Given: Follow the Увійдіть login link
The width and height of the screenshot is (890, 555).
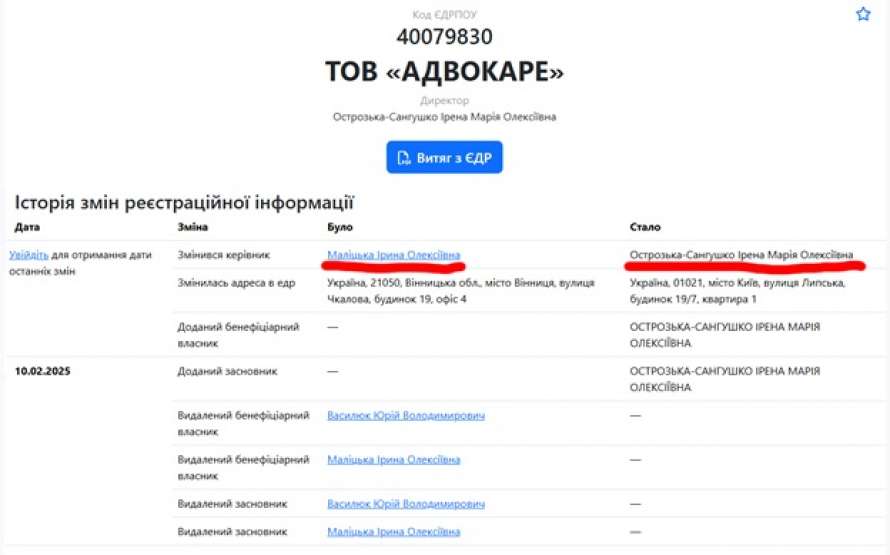Looking at the screenshot, I should [x=28, y=255].
